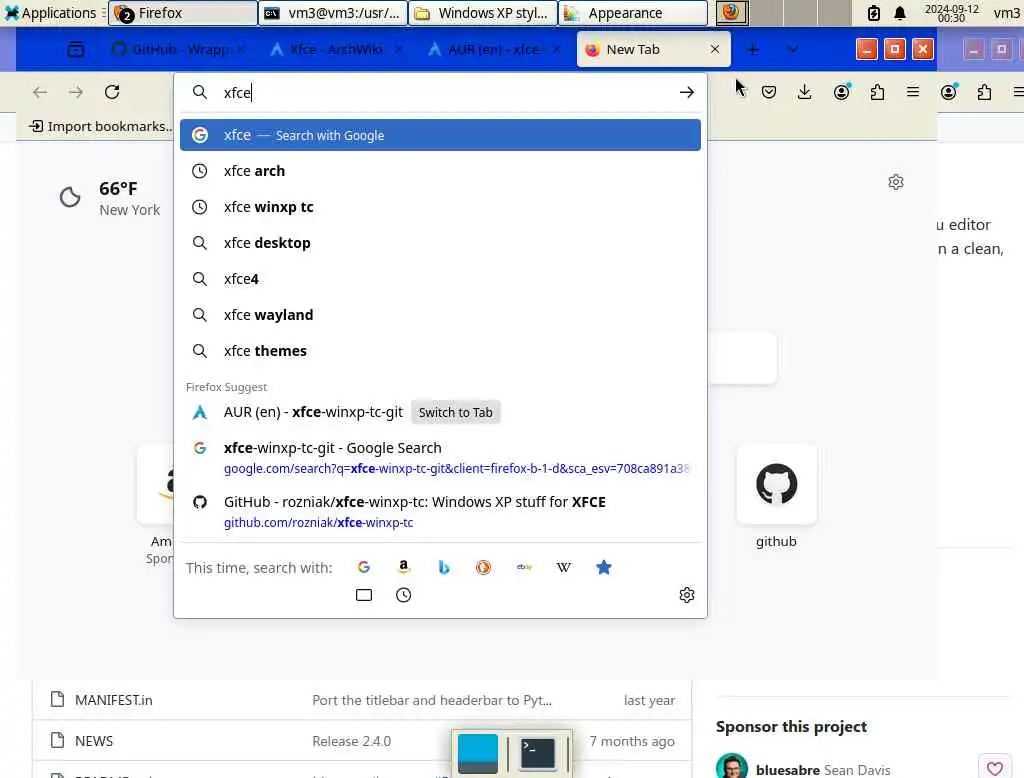
Task: Go back to the previous page
Action: tap(40, 92)
